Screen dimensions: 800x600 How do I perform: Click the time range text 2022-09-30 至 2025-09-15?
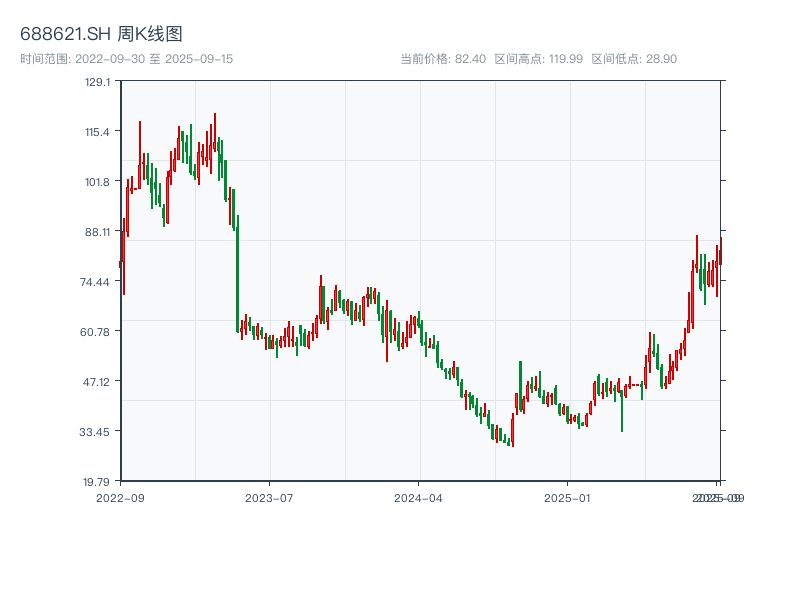click(x=127, y=59)
